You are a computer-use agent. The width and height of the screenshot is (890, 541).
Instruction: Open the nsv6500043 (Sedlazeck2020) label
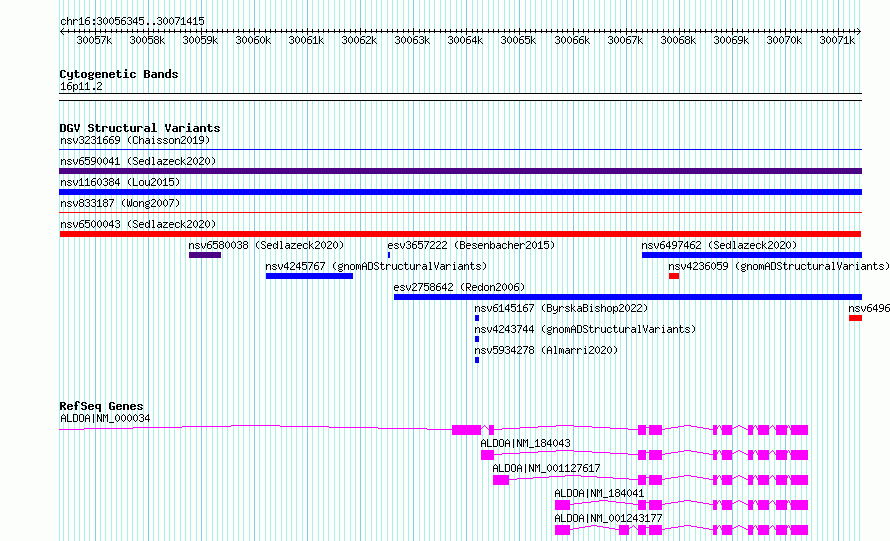tap(138, 224)
